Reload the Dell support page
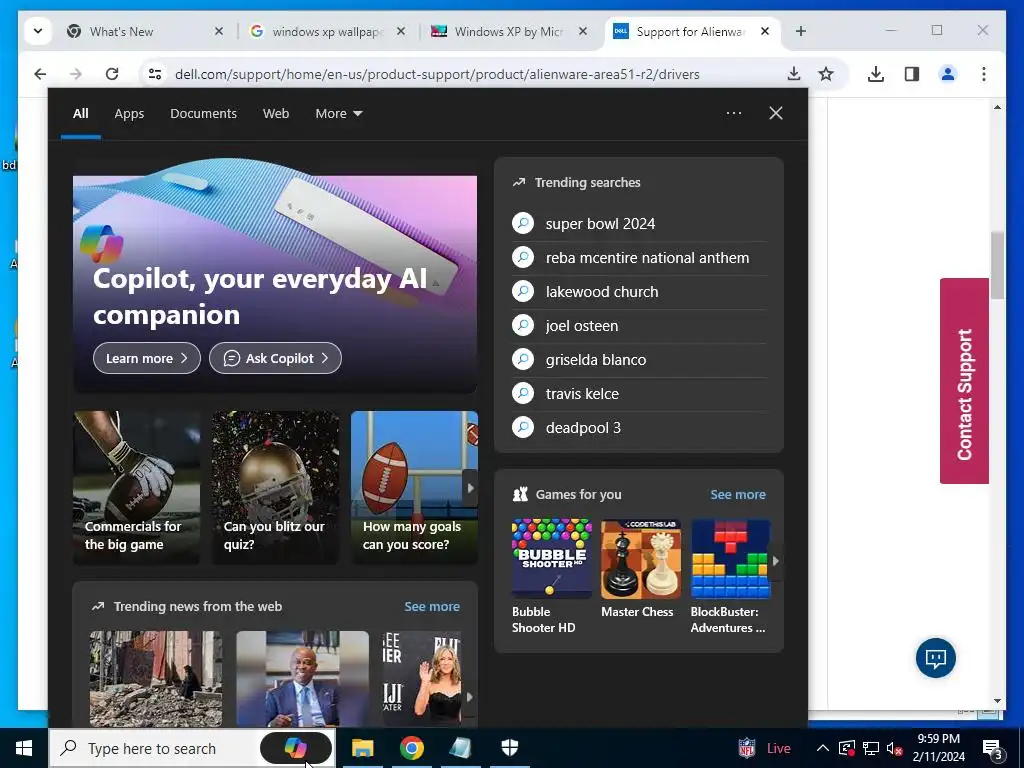This screenshot has height=768, width=1024. (112, 74)
